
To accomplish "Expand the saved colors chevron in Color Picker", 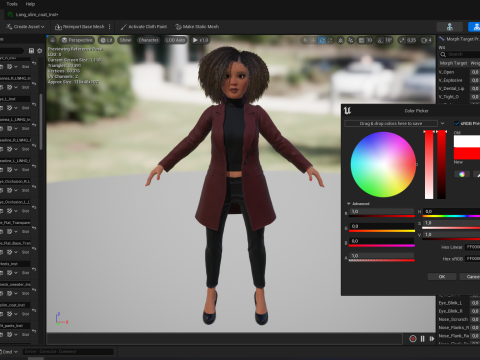I will (x=442, y=123).
